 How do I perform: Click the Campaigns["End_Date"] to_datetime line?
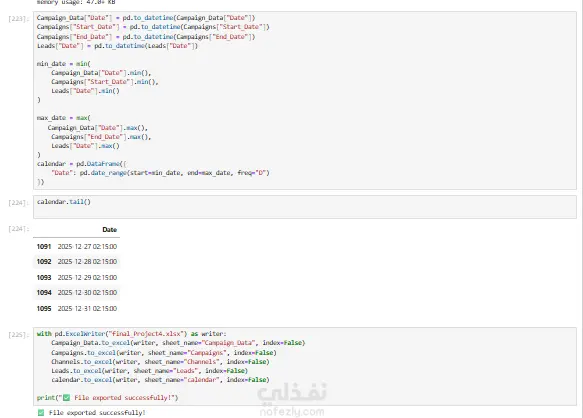click(146, 37)
